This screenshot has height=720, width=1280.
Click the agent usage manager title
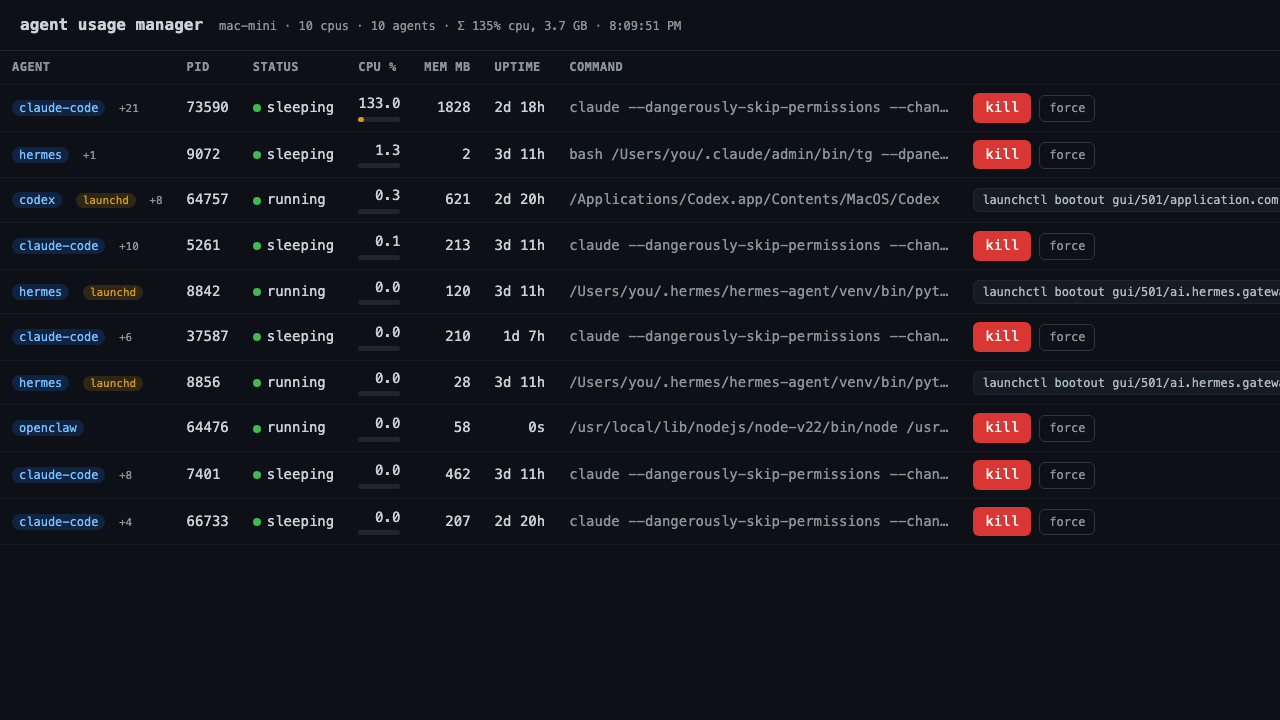coord(111,25)
